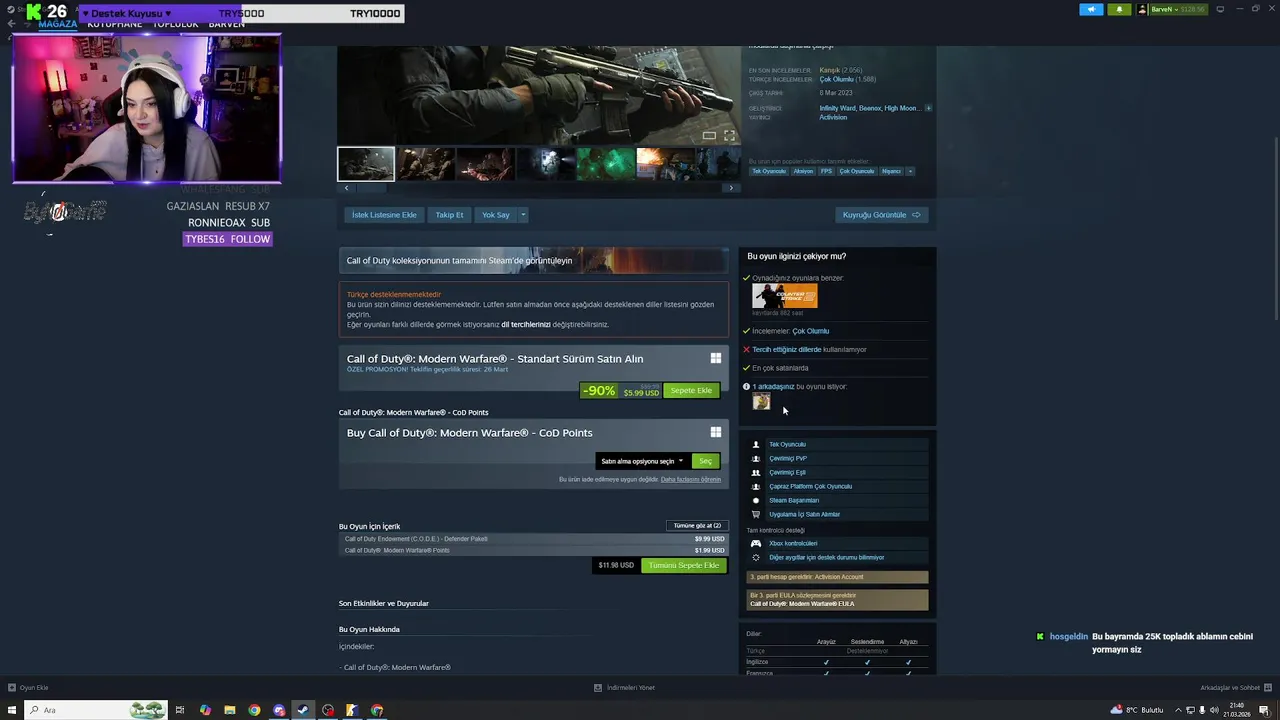This screenshot has height=720, width=1280.
Task: Expand developer list plus button
Action: click(928, 108)
